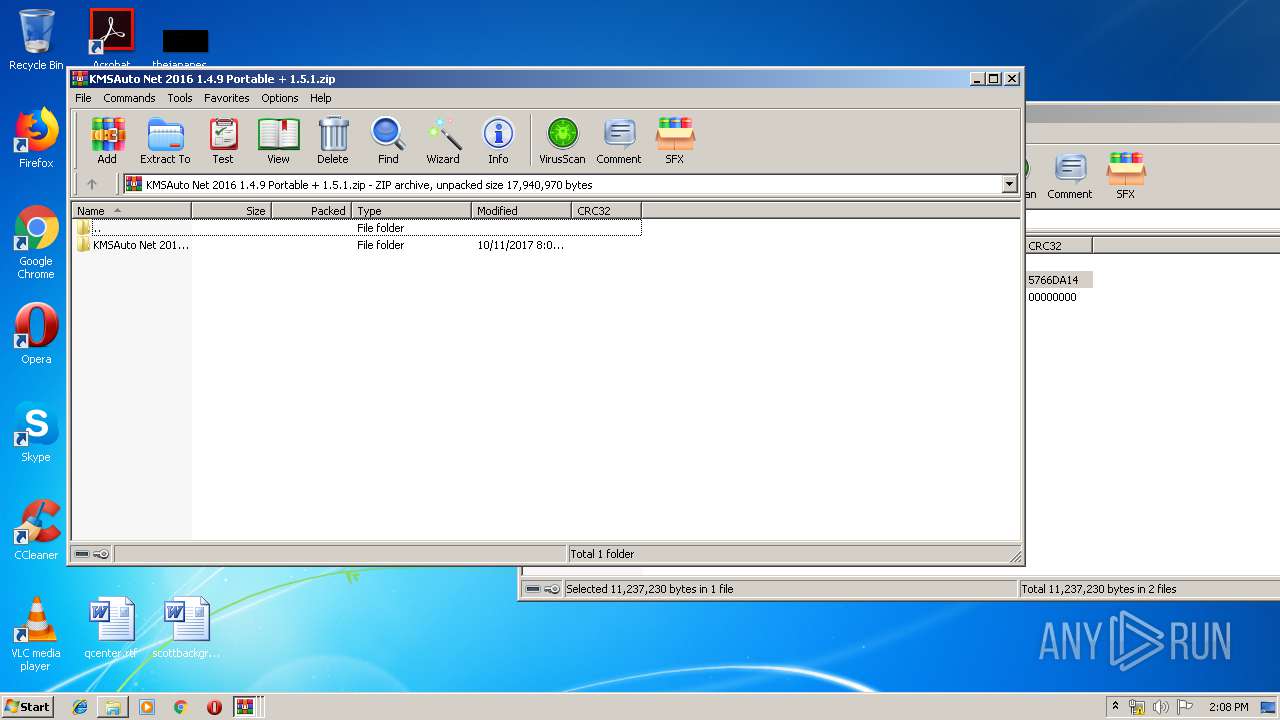Click the Start button
This screenshot has height=720, width=1280.
(x=27, y=706)
